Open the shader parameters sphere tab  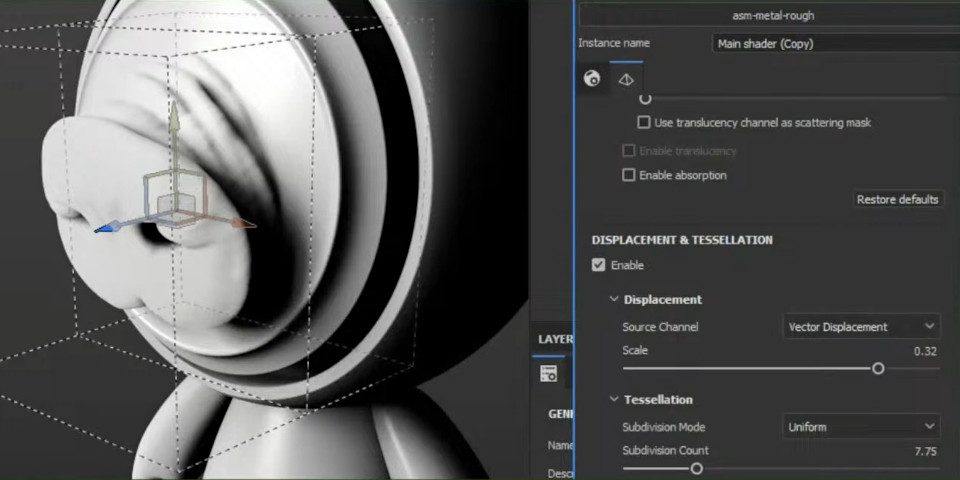pyautogui.click(x=592, y=79)
